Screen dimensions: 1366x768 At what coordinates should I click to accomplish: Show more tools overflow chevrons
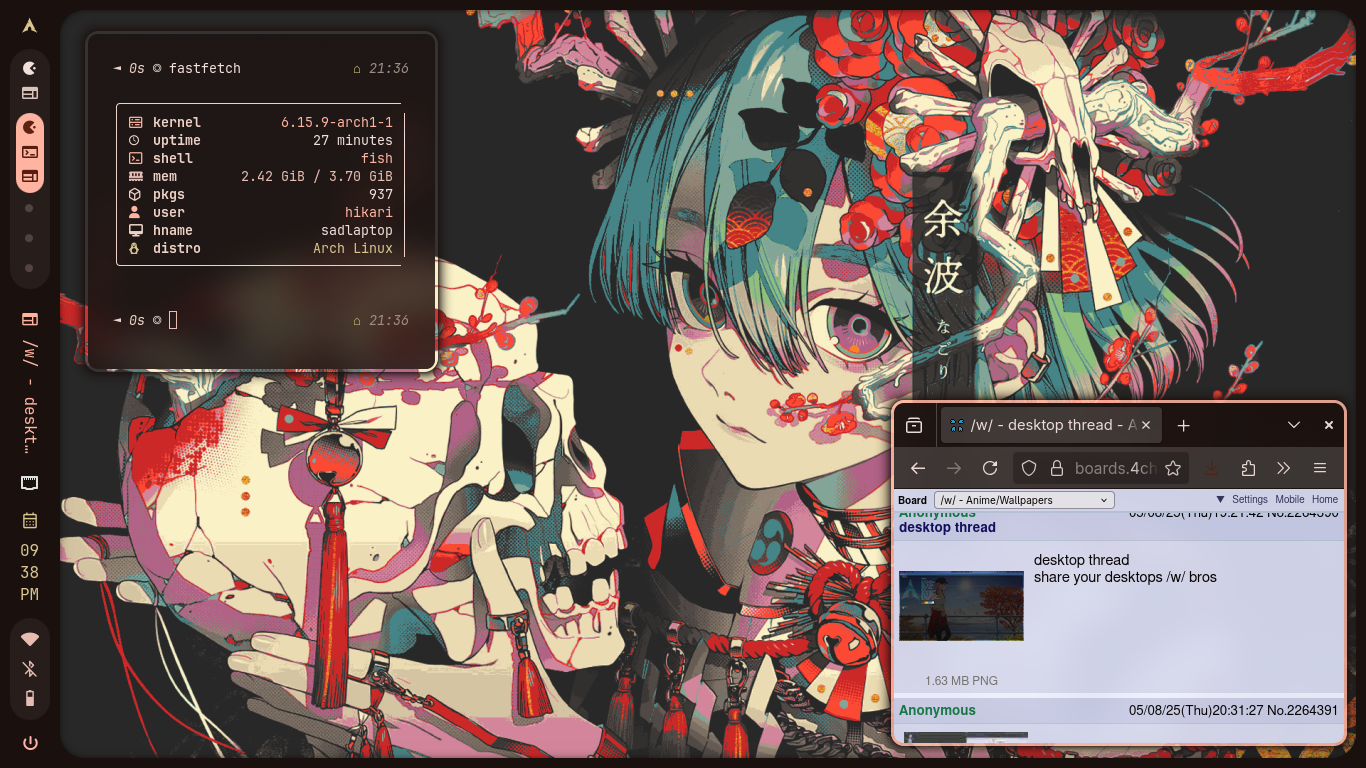point(1284,468)
